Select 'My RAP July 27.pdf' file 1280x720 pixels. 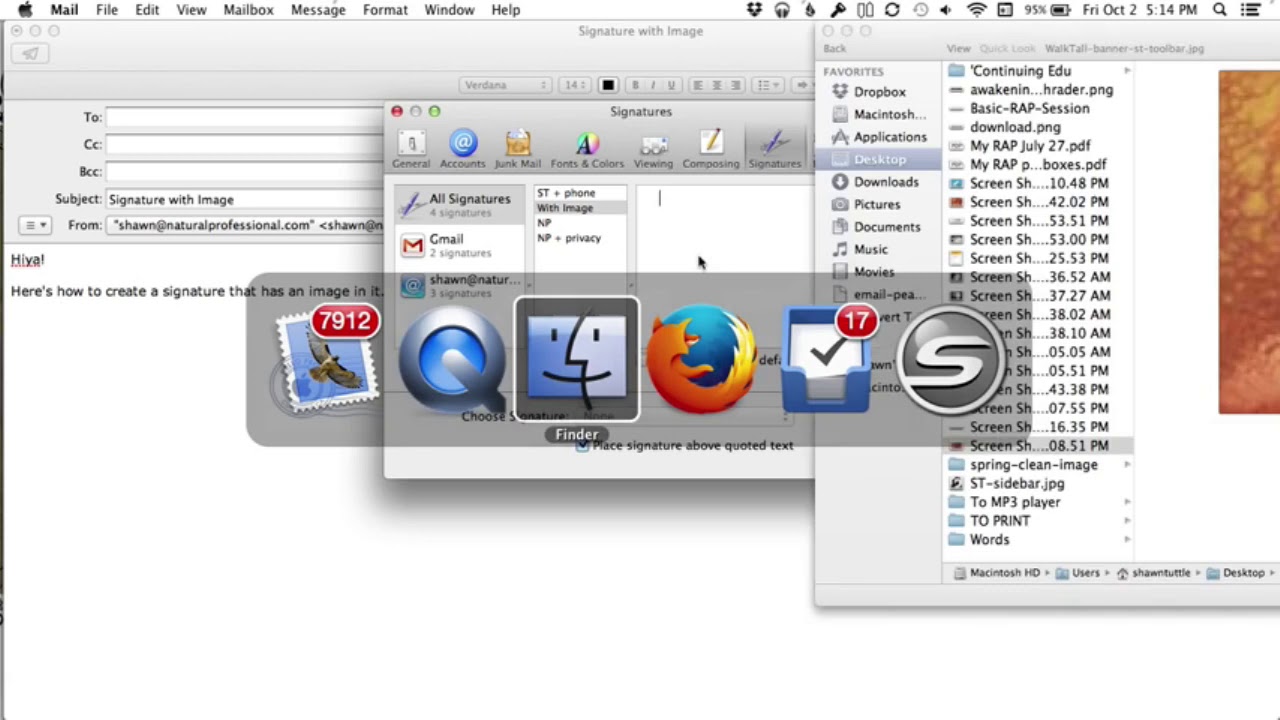point(1030,146)
